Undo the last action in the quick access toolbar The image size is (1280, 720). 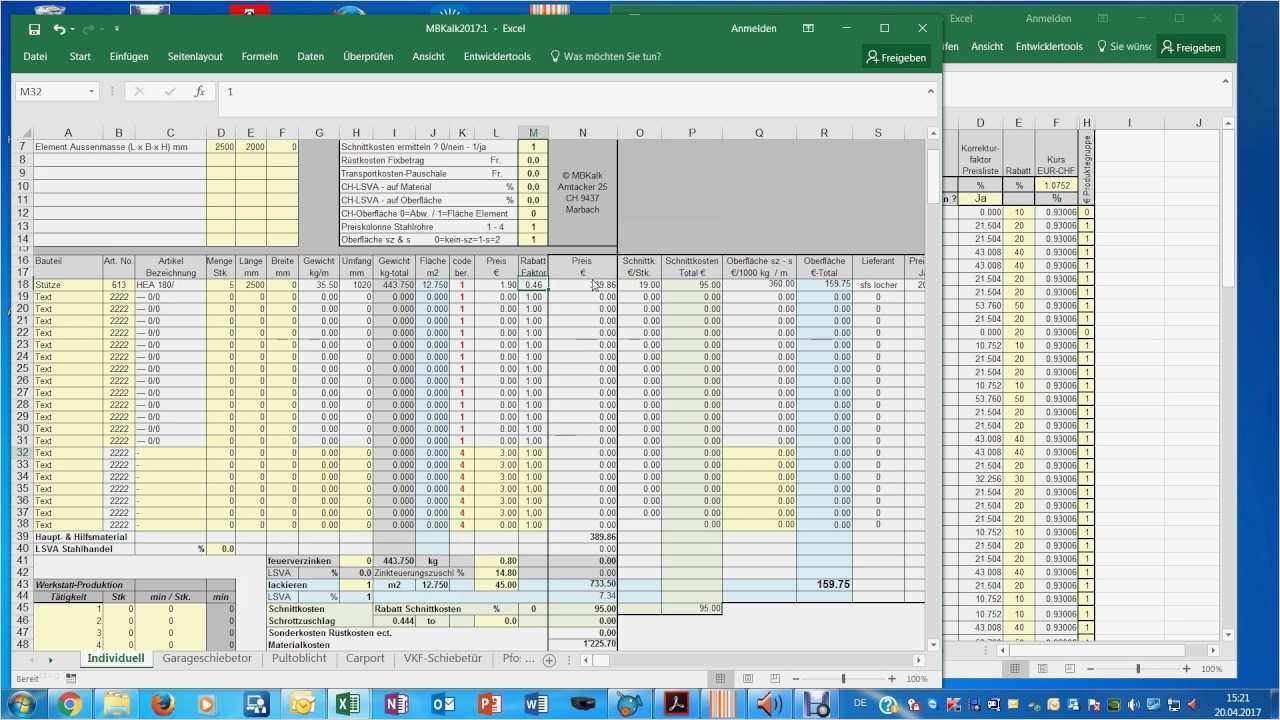[x=59, y=29]
